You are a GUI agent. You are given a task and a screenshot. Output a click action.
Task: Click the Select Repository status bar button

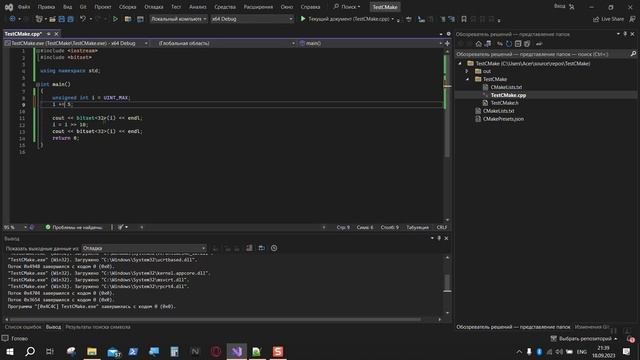(584, 338)
